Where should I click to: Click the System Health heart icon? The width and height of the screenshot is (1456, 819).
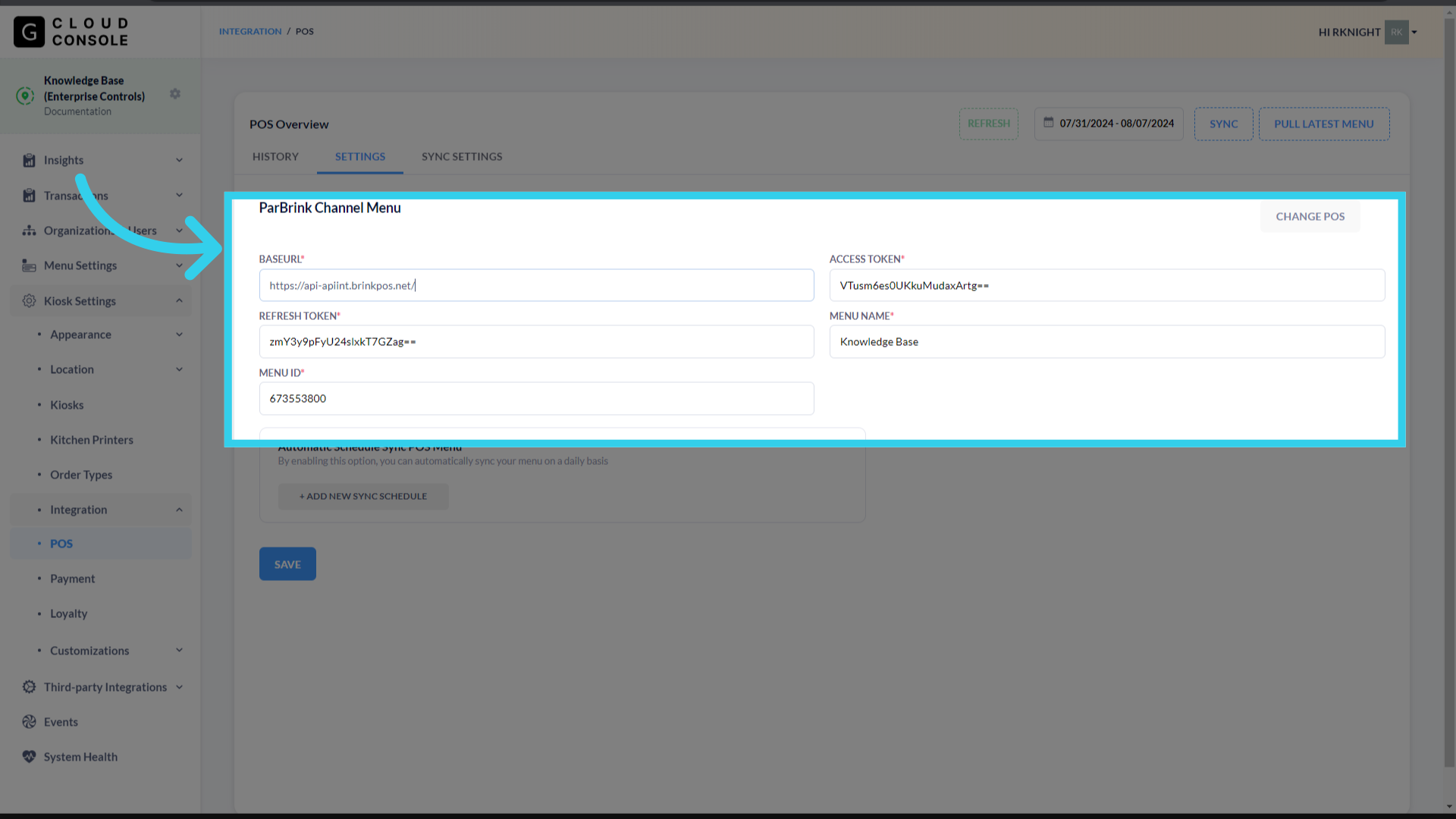(29, 757)
